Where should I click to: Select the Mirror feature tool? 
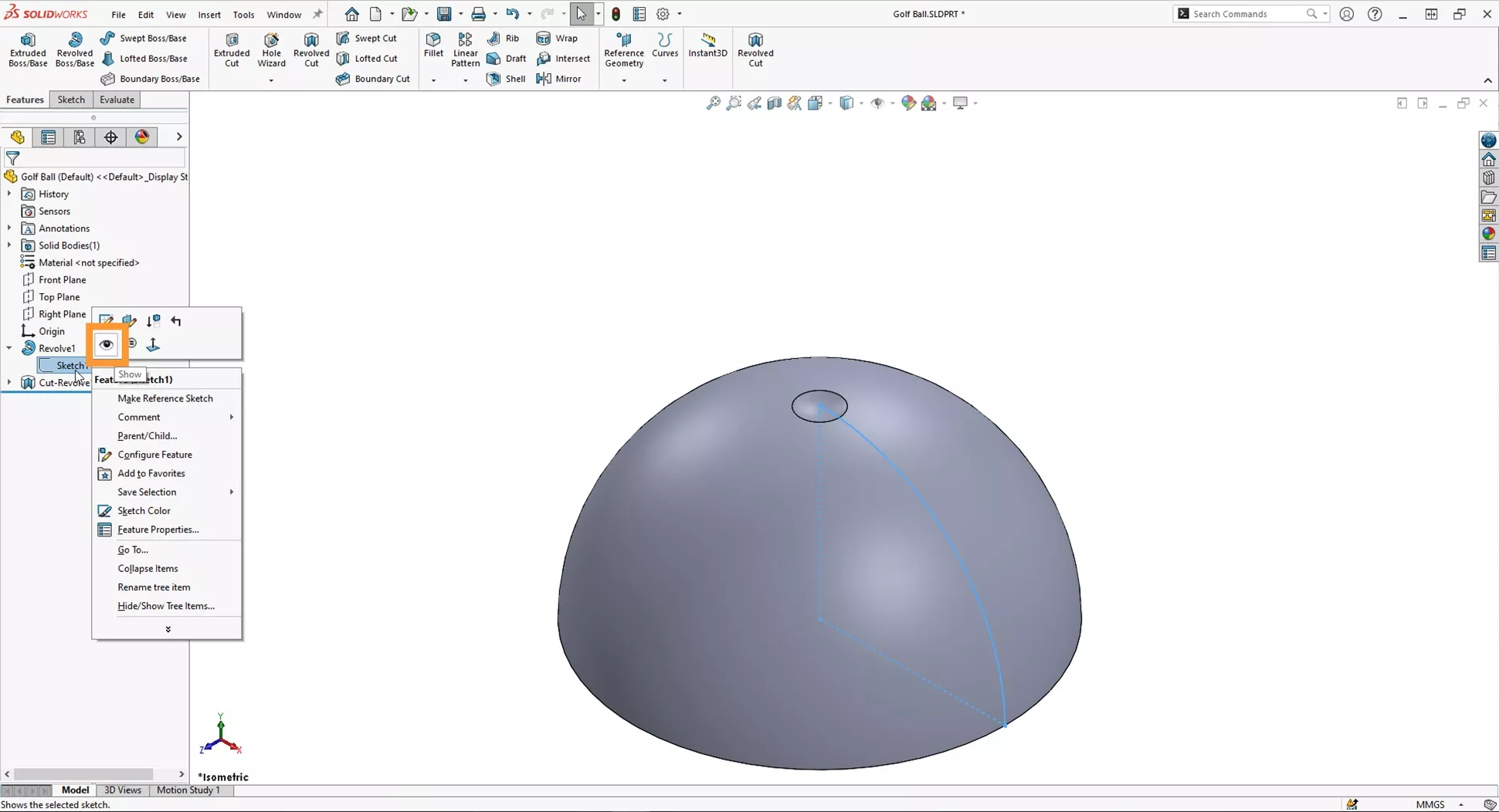click(559, 79)
